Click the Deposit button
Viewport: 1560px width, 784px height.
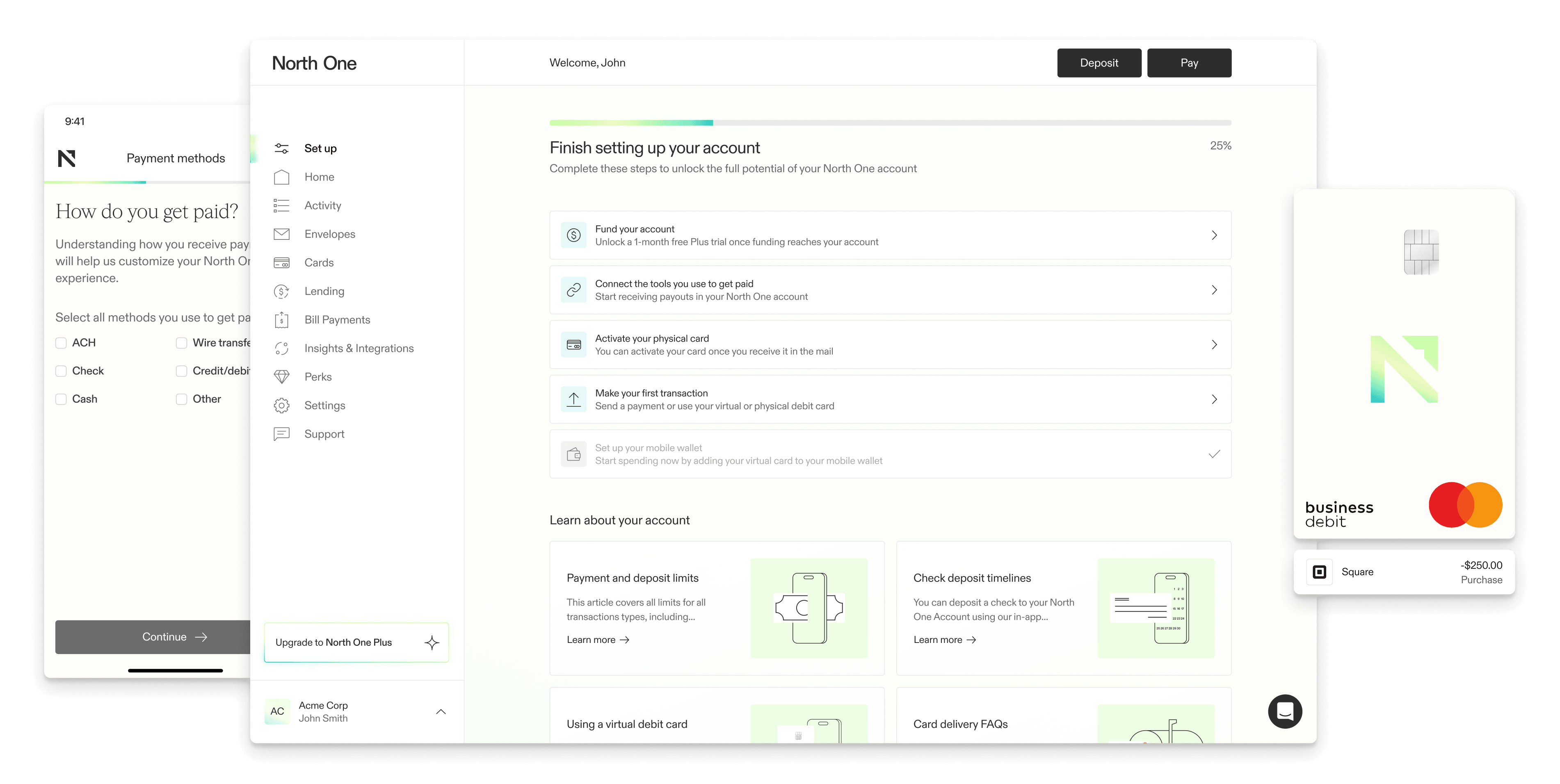point(1099,63)
